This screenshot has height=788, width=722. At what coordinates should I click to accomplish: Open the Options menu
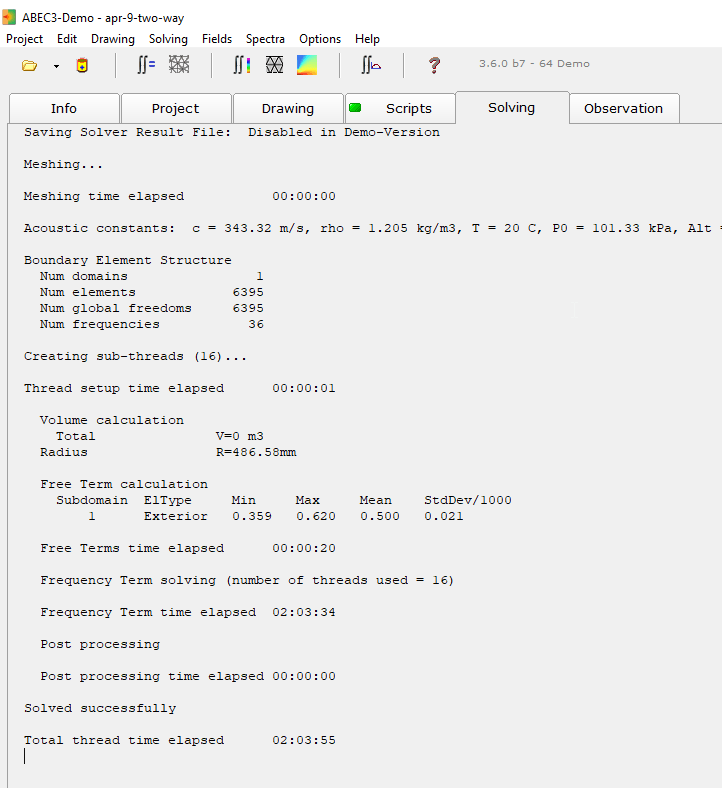pyautogui.click(x=320, y=39)
